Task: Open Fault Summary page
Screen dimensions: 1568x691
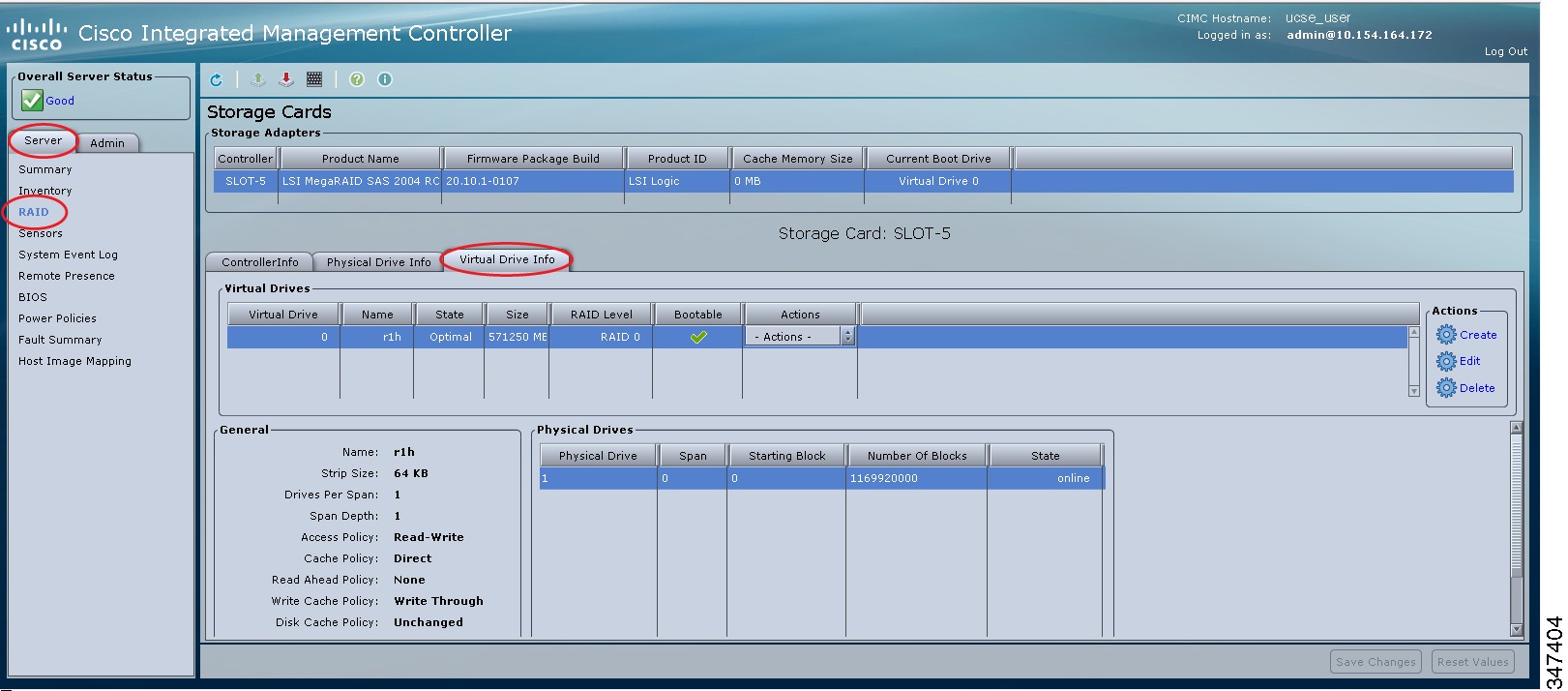Action: [60, 340]
